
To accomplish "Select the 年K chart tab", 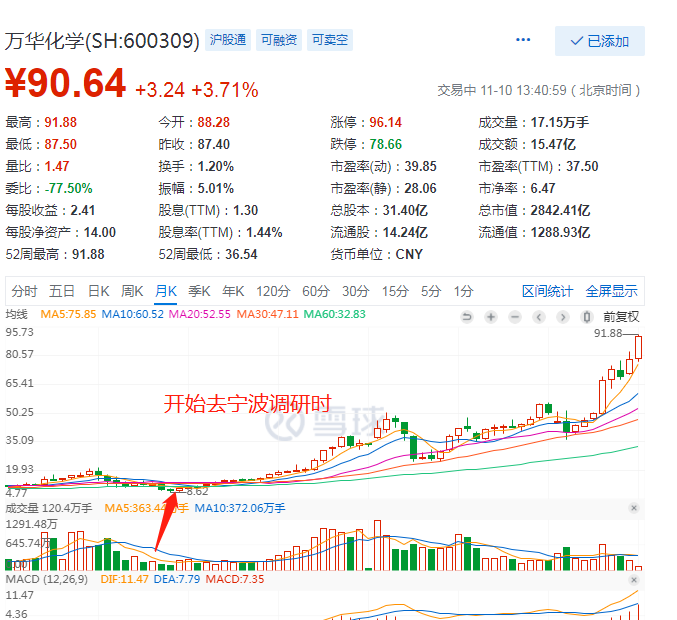I will [x=233, y=291].
